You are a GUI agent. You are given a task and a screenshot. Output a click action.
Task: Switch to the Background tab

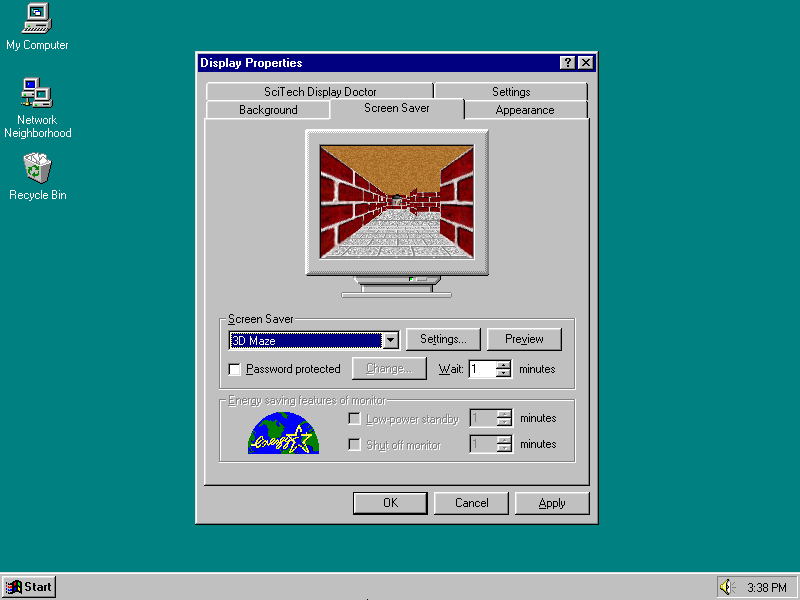[x=268, y=110]
